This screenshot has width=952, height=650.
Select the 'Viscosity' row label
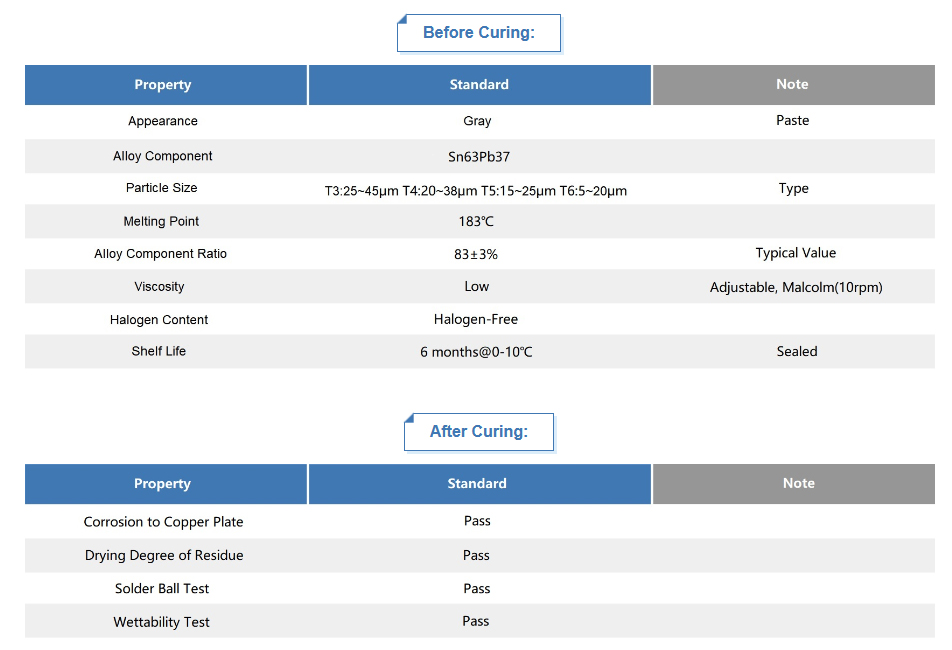coord(159,286)
